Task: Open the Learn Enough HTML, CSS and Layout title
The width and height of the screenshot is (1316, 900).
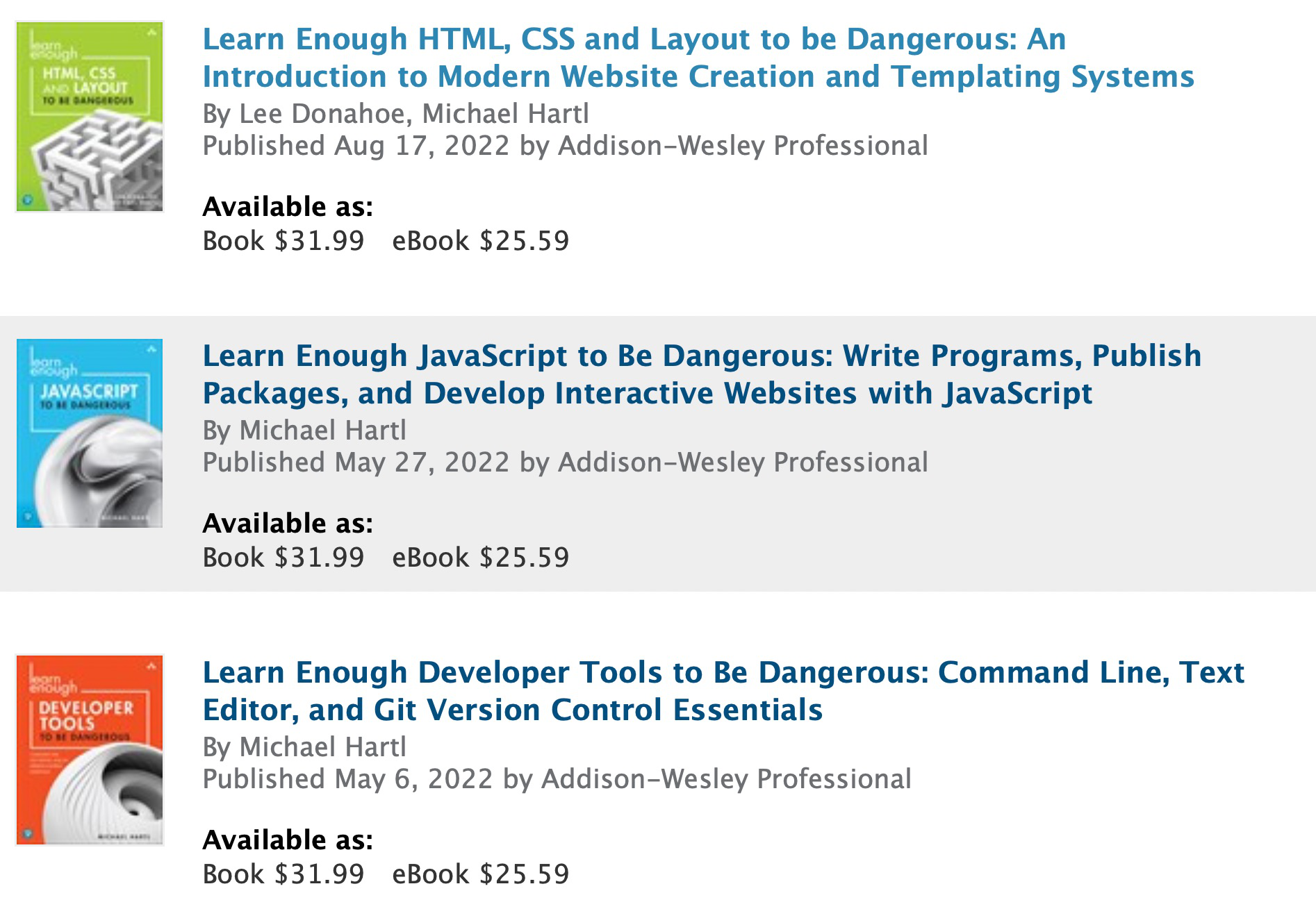Action: click(x=698, y=58)
